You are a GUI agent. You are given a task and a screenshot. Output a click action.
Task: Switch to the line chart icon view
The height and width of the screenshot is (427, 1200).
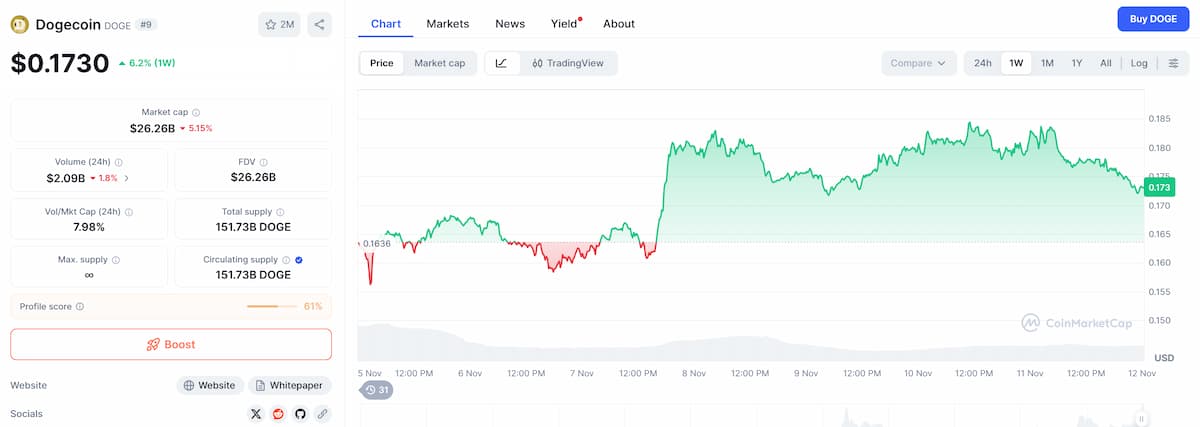(x=501, y=63)
